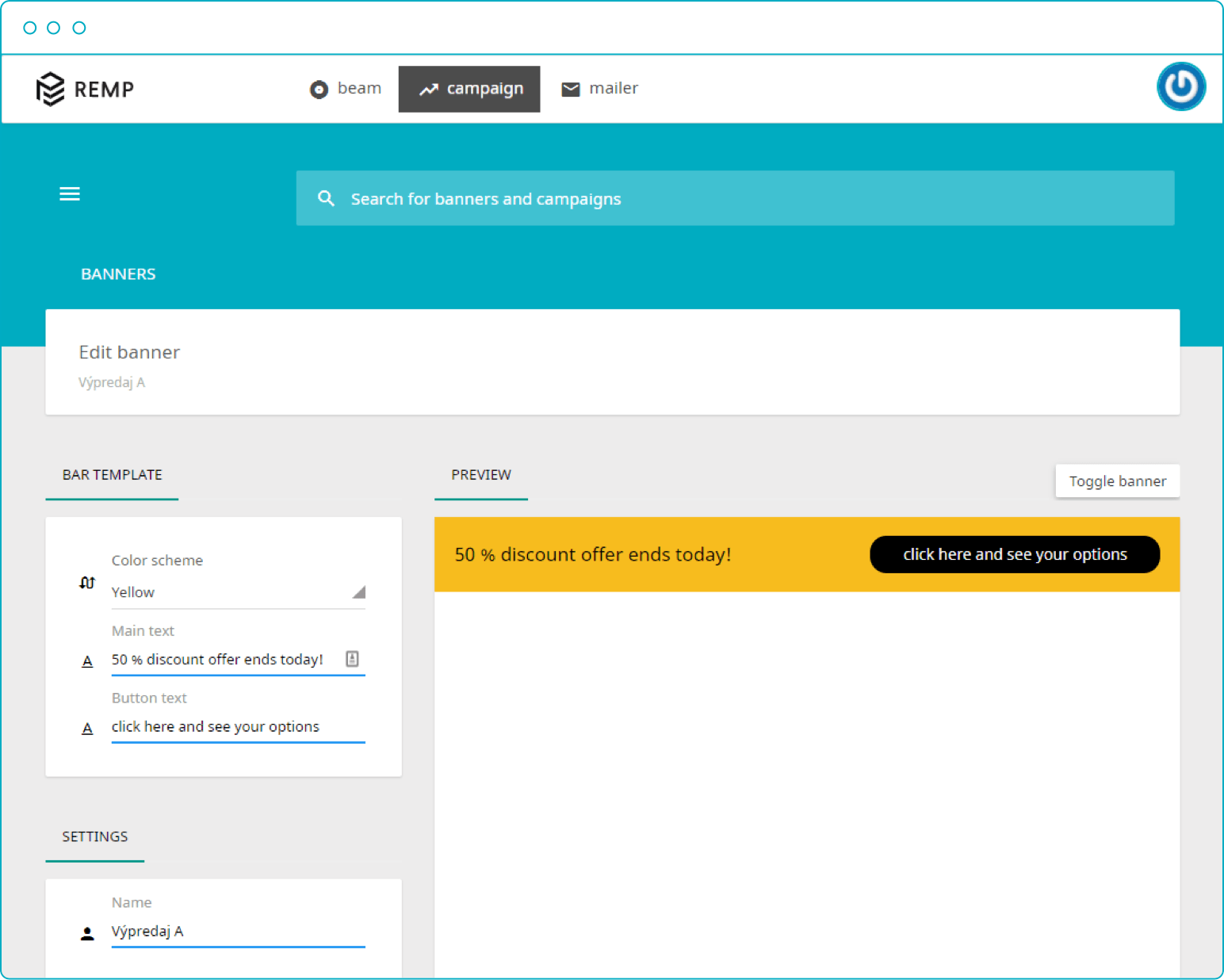Toggle the banner preview with Toggle banner
The width and height of the screenshot is (1224, 980).
tap(1116, 480)
